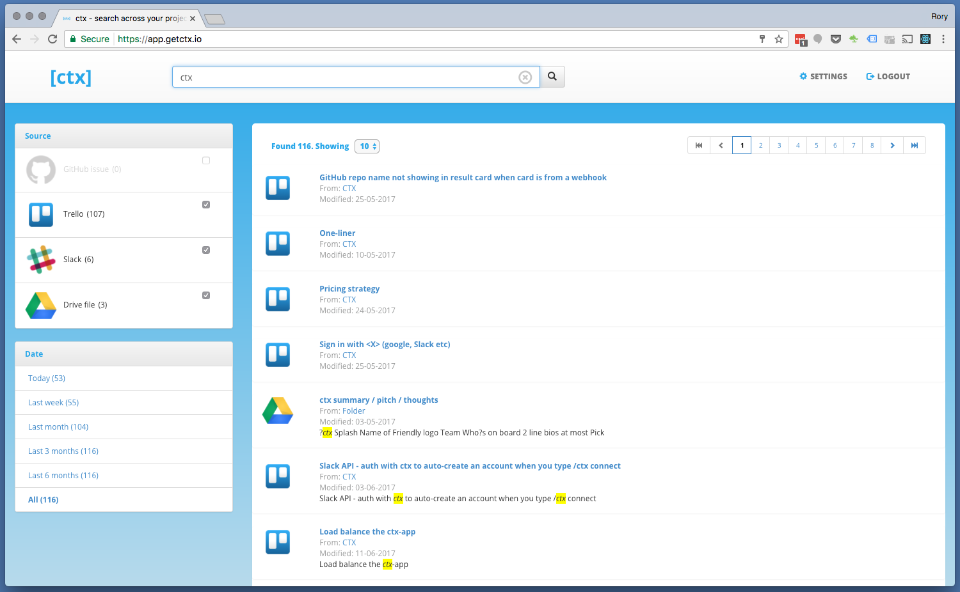Viewport: 960px width, 592px height.
Task: Click the Rory profile label
Action: pos(939,17)
